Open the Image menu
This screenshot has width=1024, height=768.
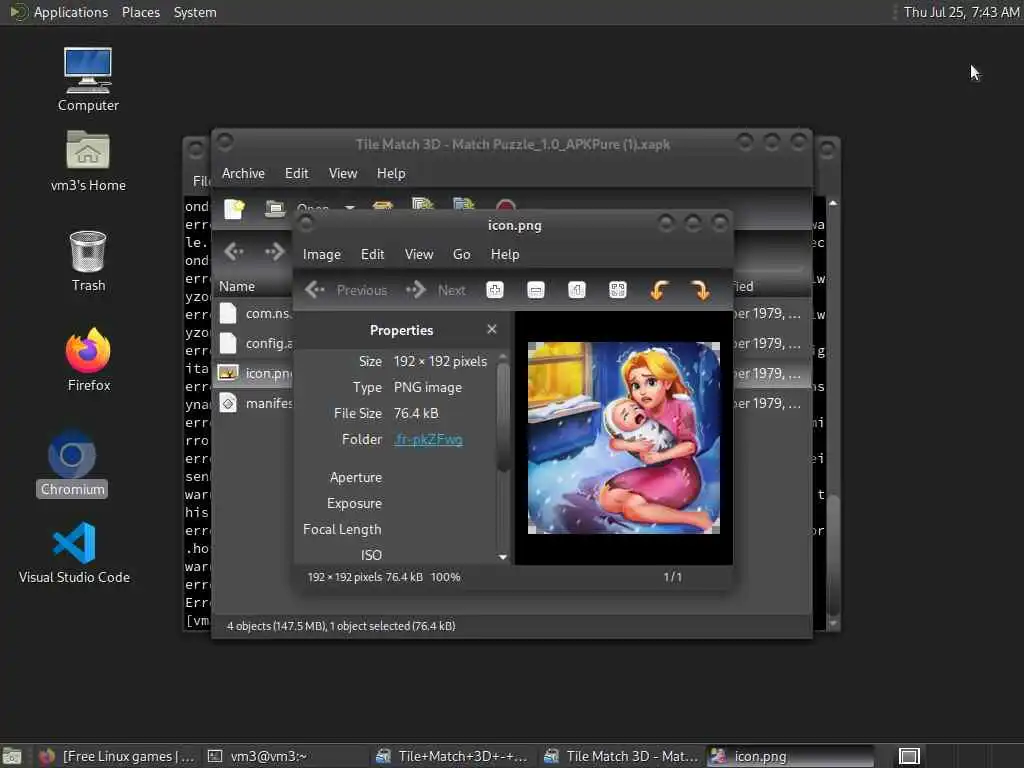click(x=321, y=254)
